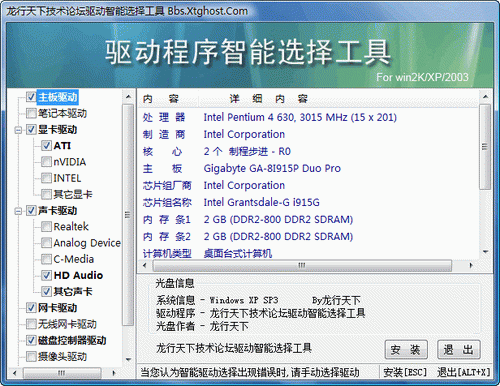The image size is (500, 386).
Task: Click the 退出 exit button
Action: (x=458, y=350)
